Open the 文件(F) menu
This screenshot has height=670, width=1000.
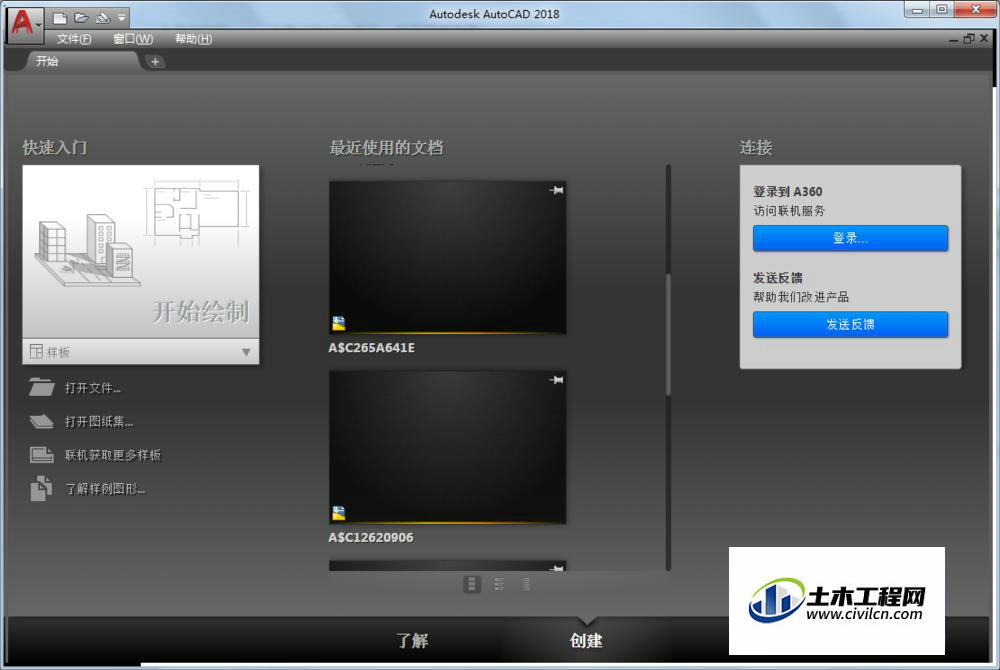[74, 39]
